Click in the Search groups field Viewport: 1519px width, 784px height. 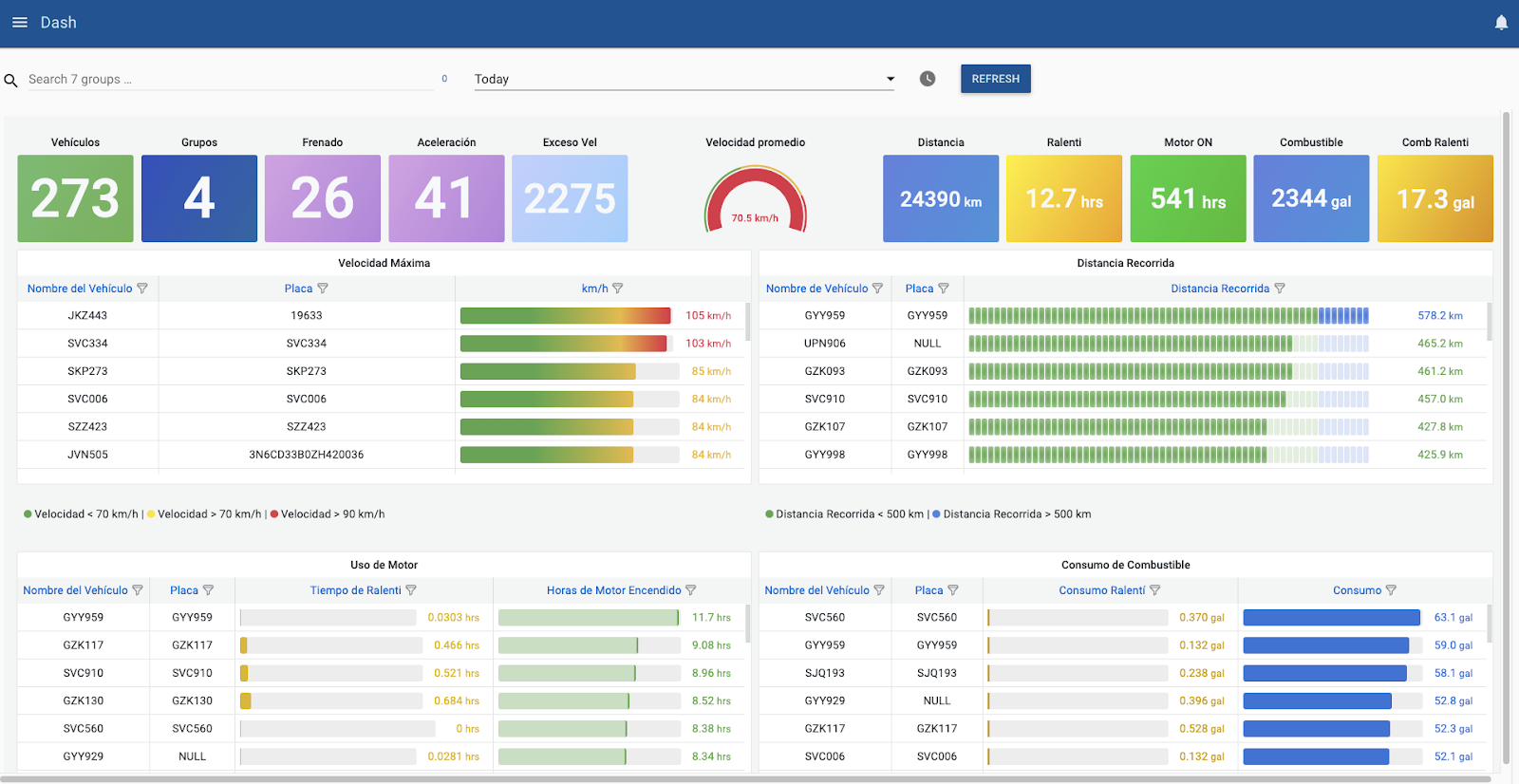pyautogui.click(x=228, y=80)
